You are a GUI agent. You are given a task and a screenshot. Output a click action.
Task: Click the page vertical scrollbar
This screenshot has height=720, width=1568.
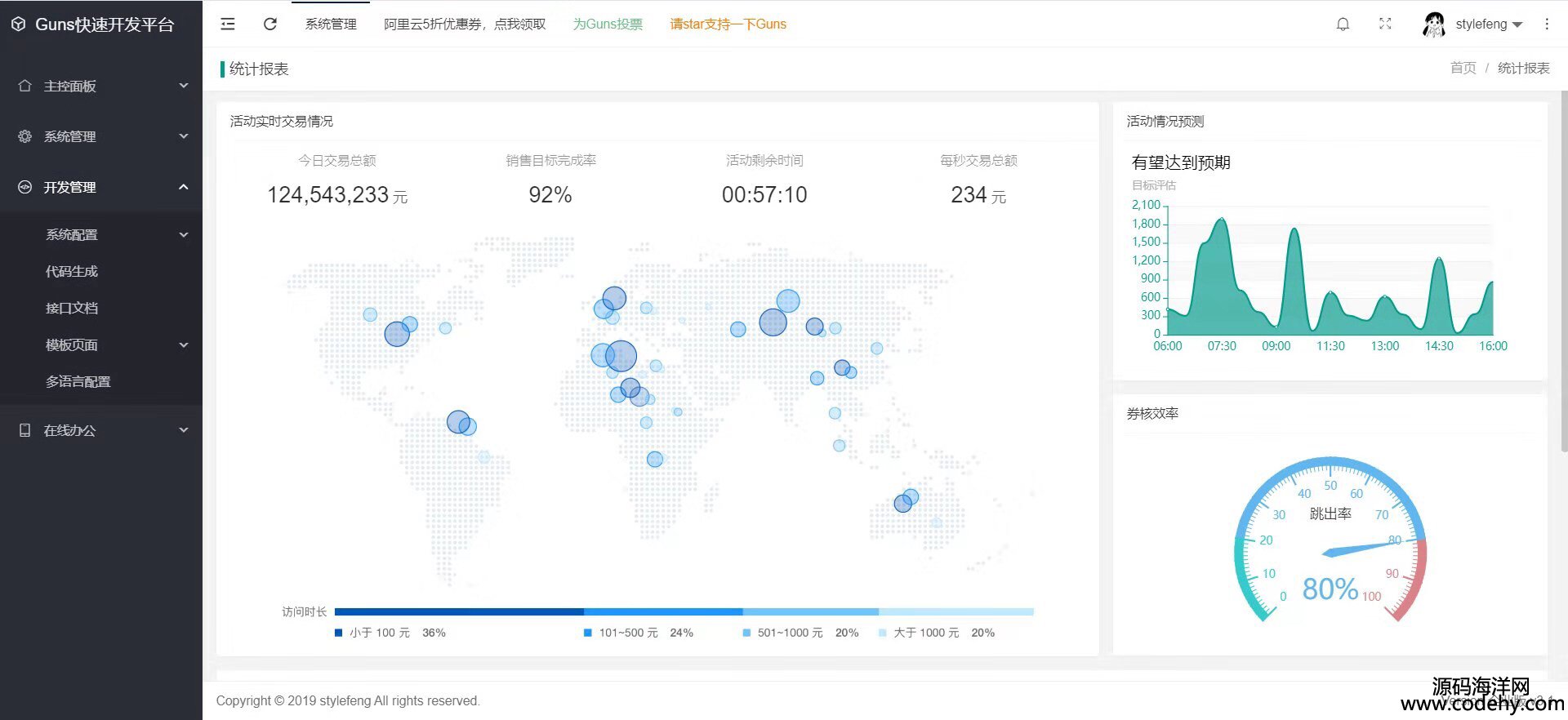1564,269
